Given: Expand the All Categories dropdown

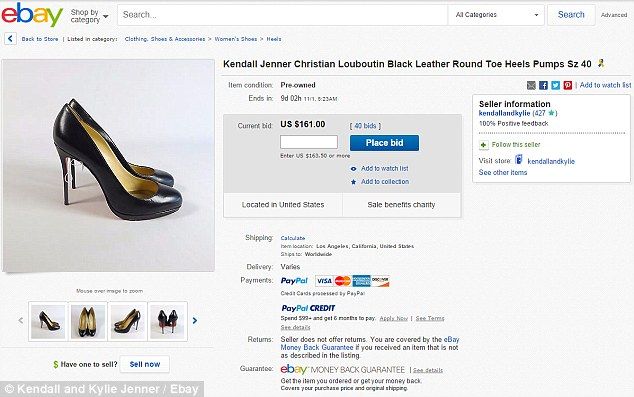Looking at the screenshot, I should coord(496,15).
